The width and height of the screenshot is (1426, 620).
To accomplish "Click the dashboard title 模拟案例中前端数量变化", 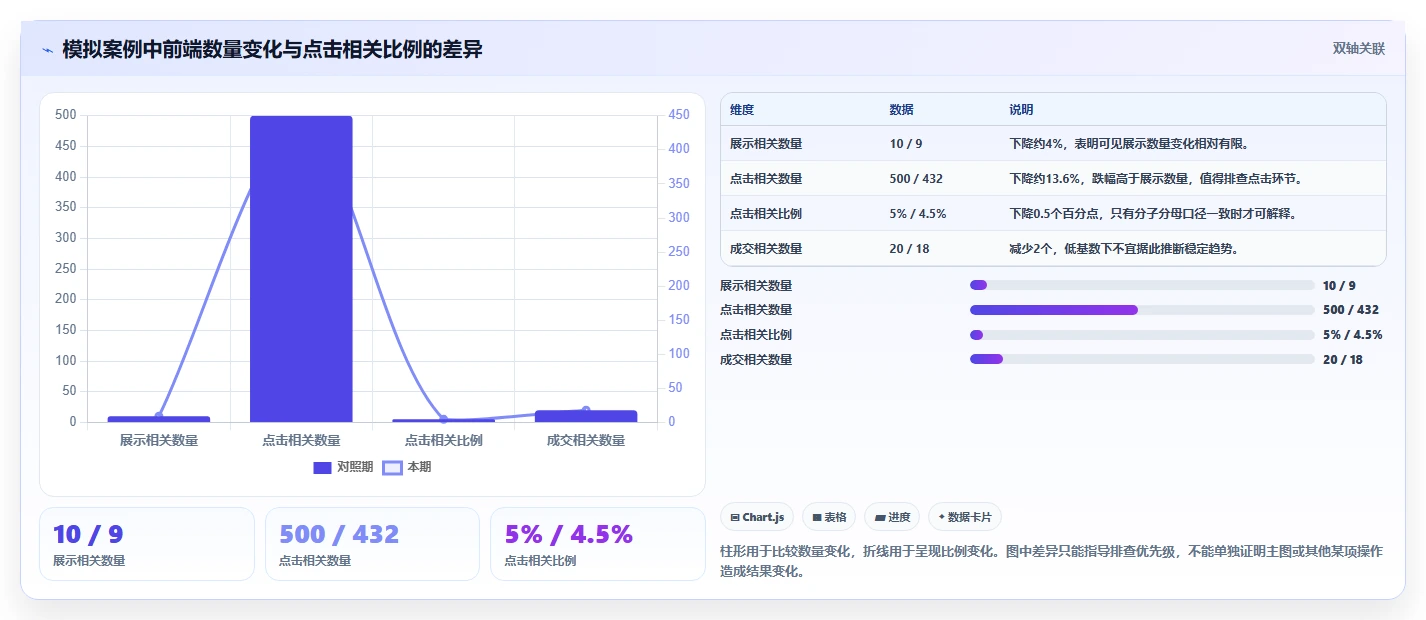I will [272, 49].
